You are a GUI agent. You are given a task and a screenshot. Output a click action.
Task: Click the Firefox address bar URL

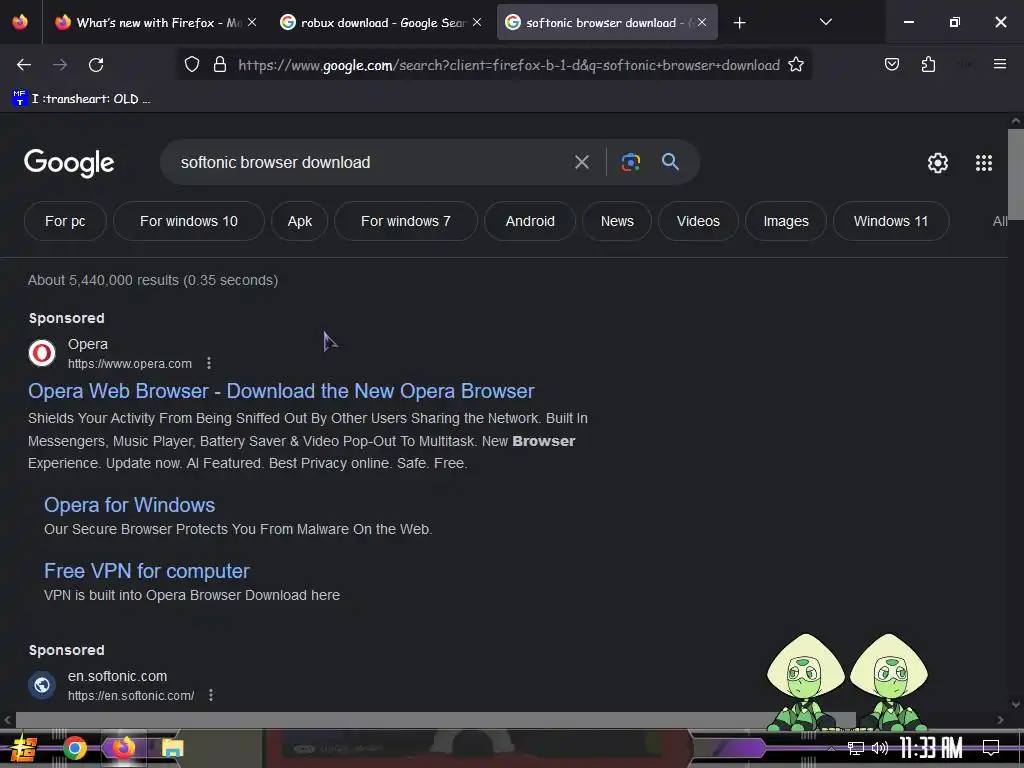(x=509, y=65)
